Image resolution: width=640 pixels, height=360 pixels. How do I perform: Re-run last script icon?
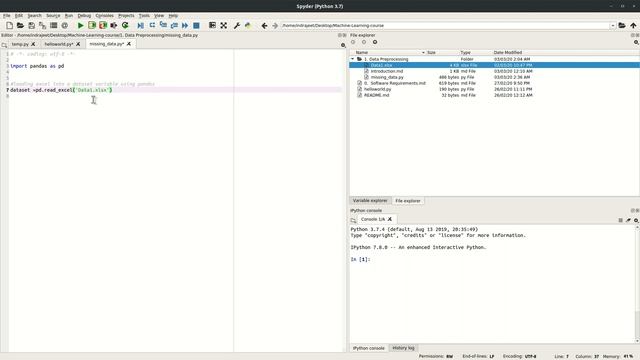click(x=125, y=25)
